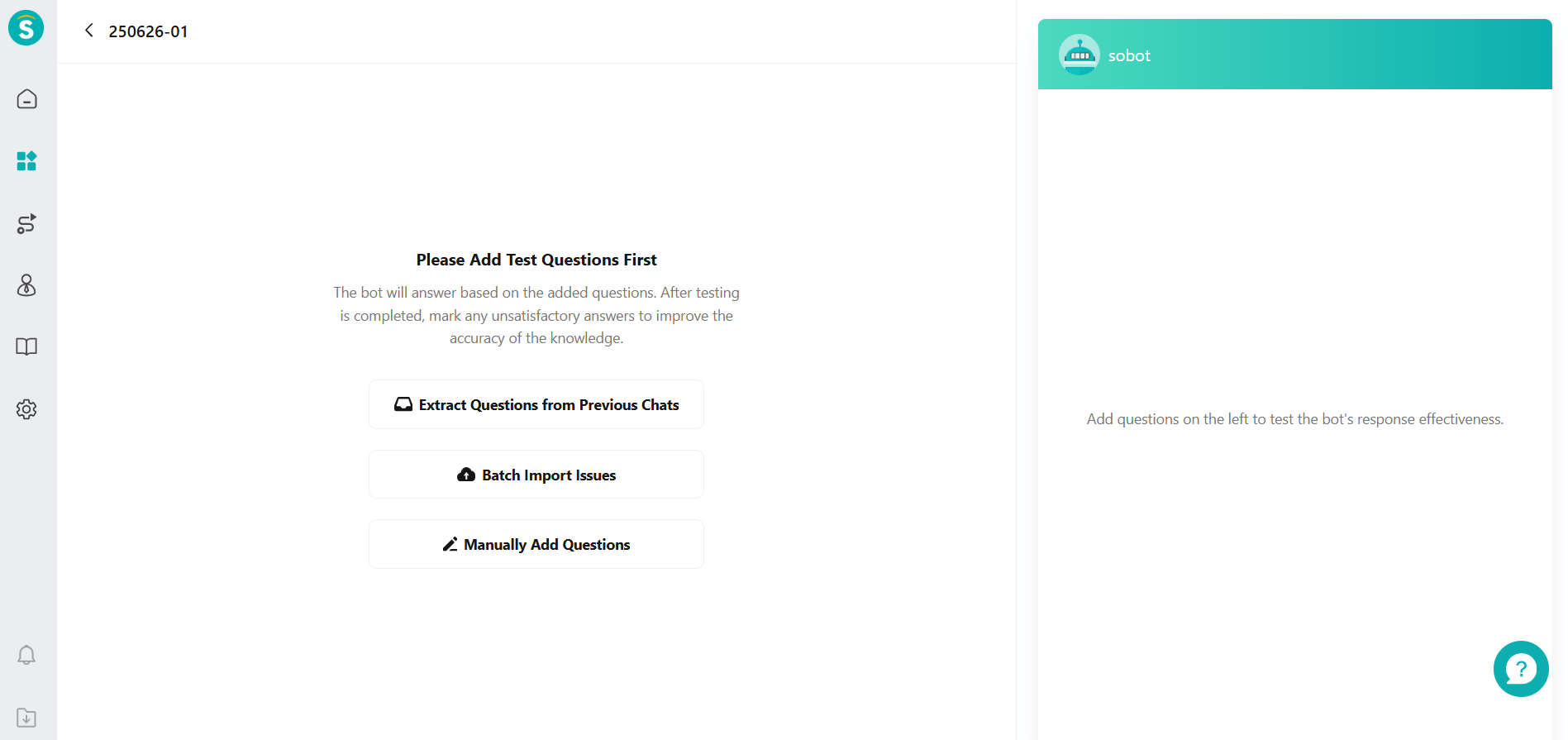Click the 250626-01 title text

click(148, 31)
